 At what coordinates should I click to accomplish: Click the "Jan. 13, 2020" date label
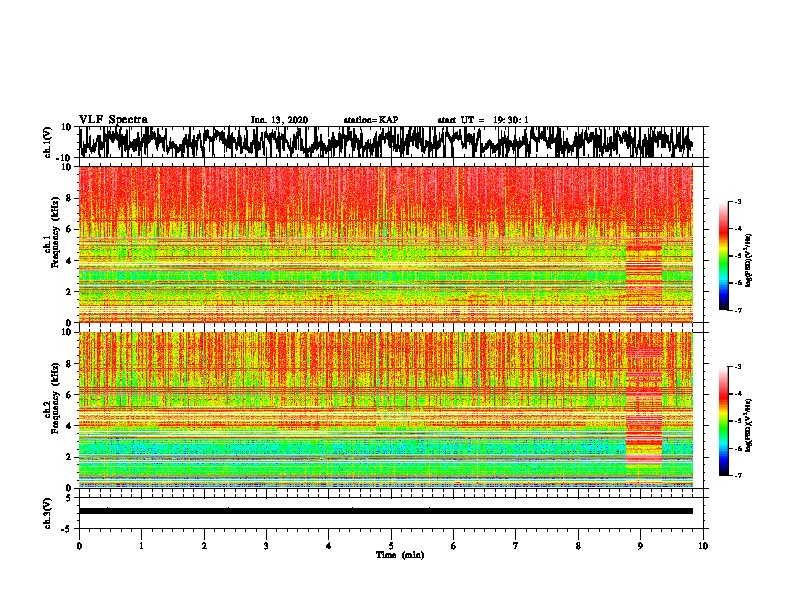(279, 120)
